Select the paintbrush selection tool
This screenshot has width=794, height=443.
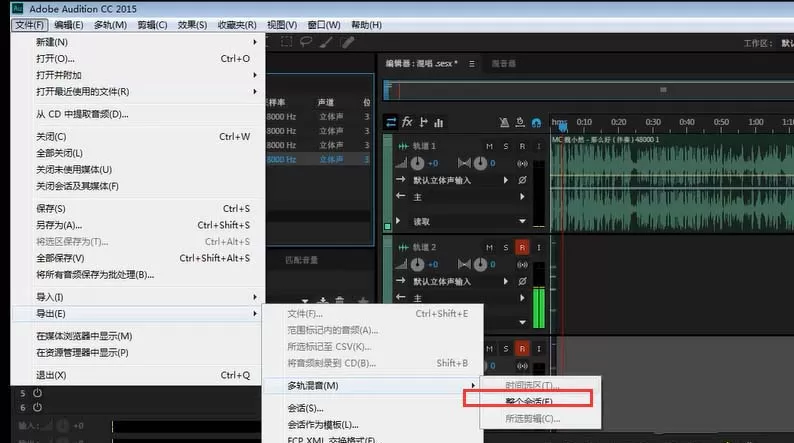(327, 42)
